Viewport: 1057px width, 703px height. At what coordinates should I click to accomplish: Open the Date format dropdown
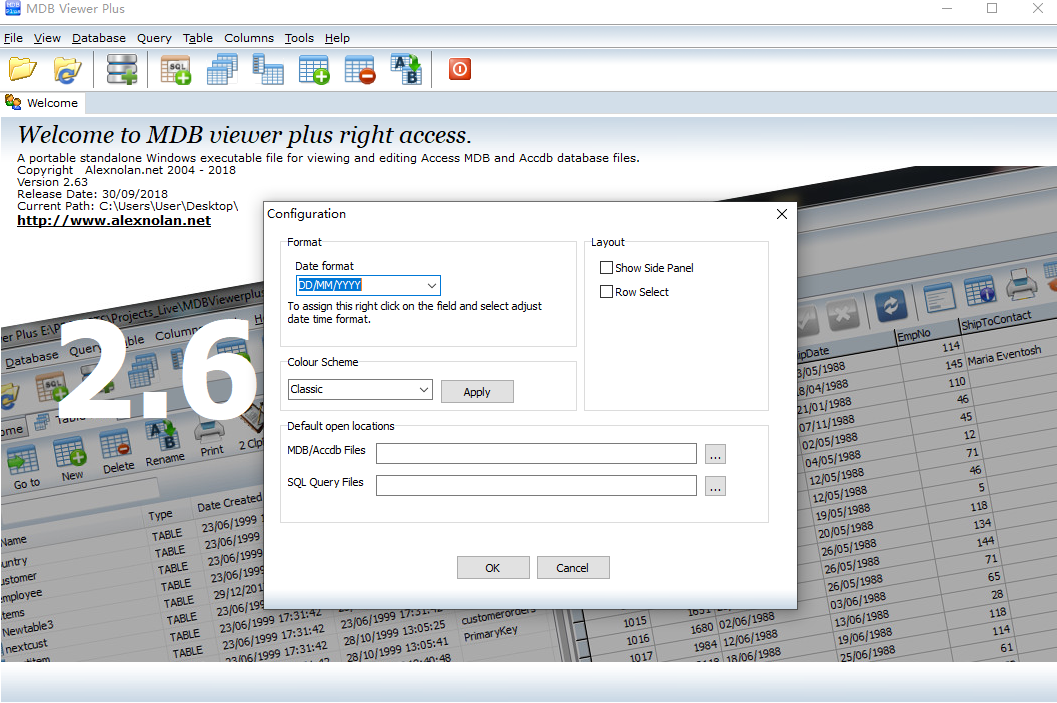point(432,285)
